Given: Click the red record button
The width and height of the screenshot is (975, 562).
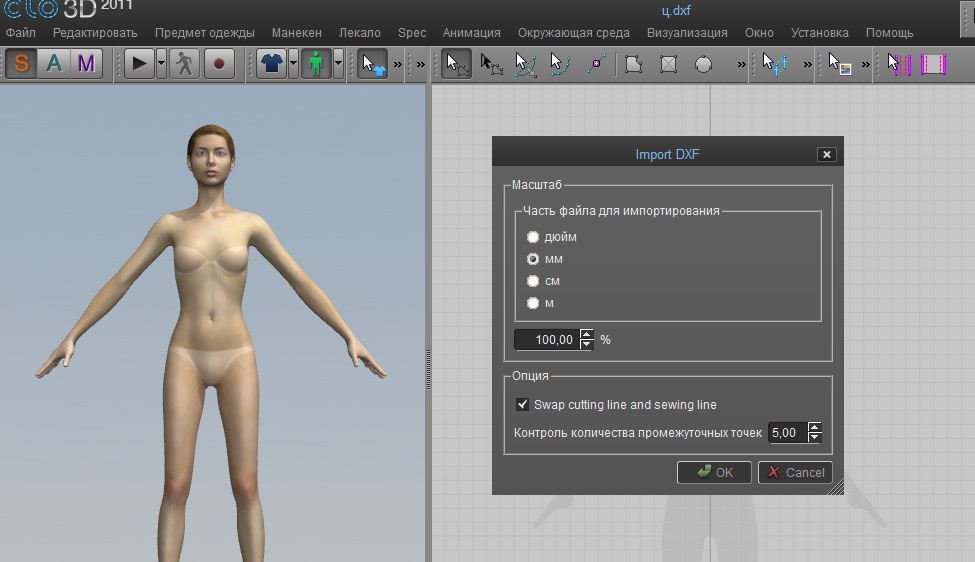Looking at the screenshot, I should 218,64.
